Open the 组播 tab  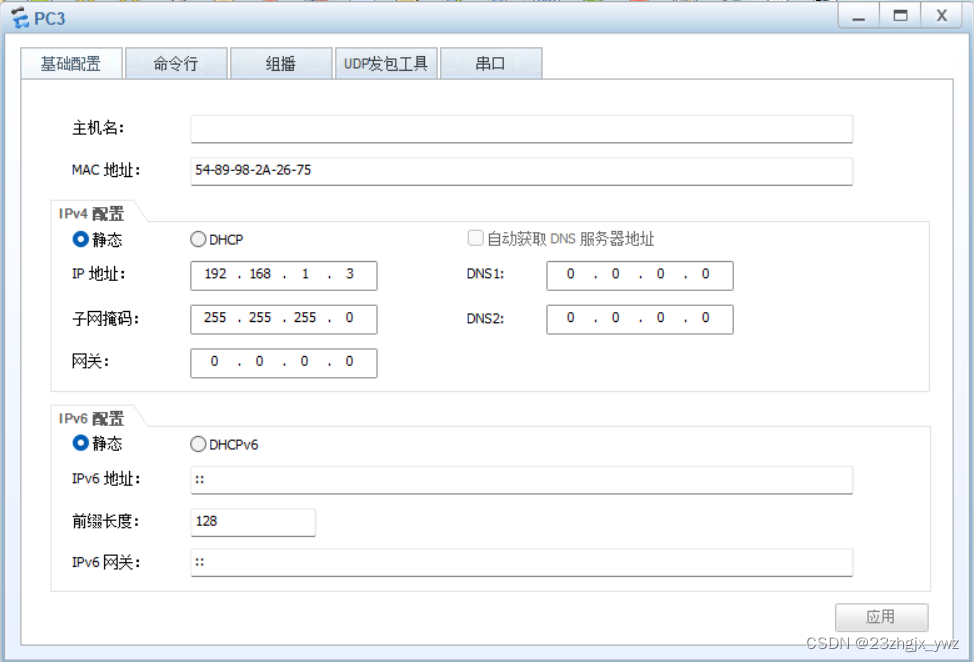click(281, 63)
